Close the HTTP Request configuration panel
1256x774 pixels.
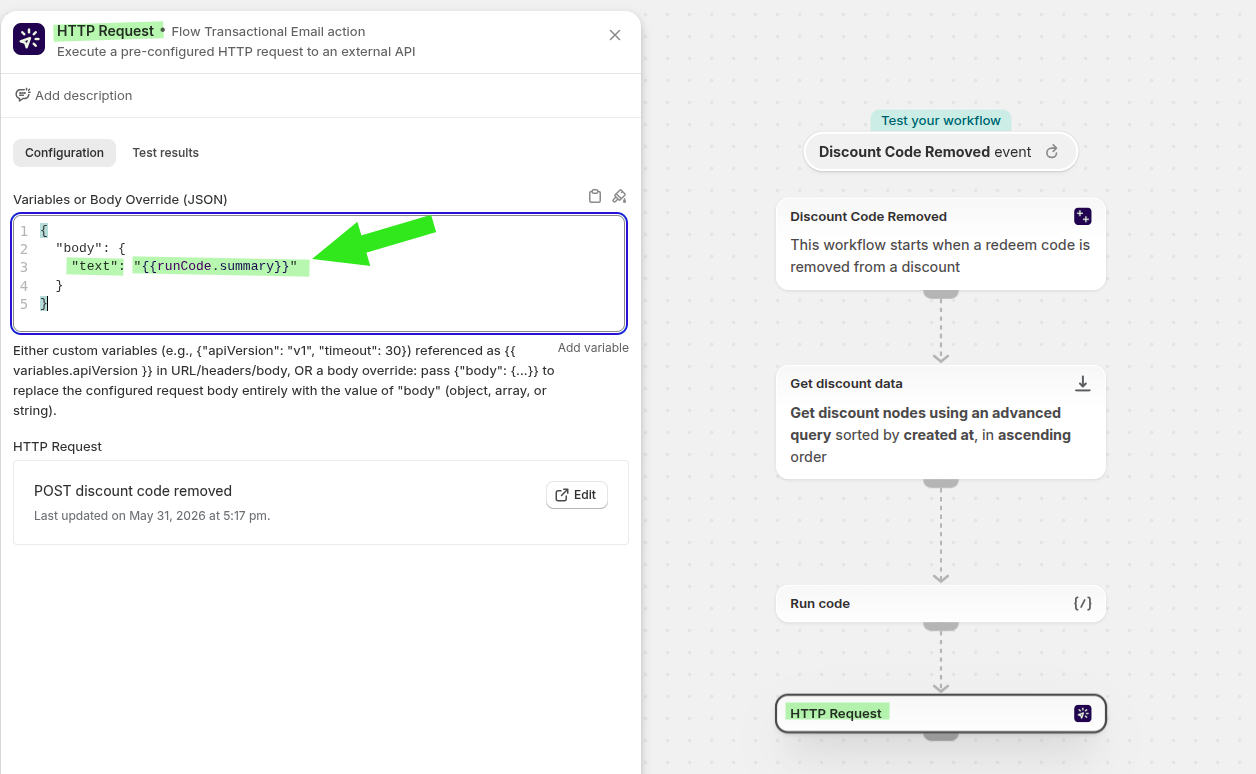coord(615,35)
